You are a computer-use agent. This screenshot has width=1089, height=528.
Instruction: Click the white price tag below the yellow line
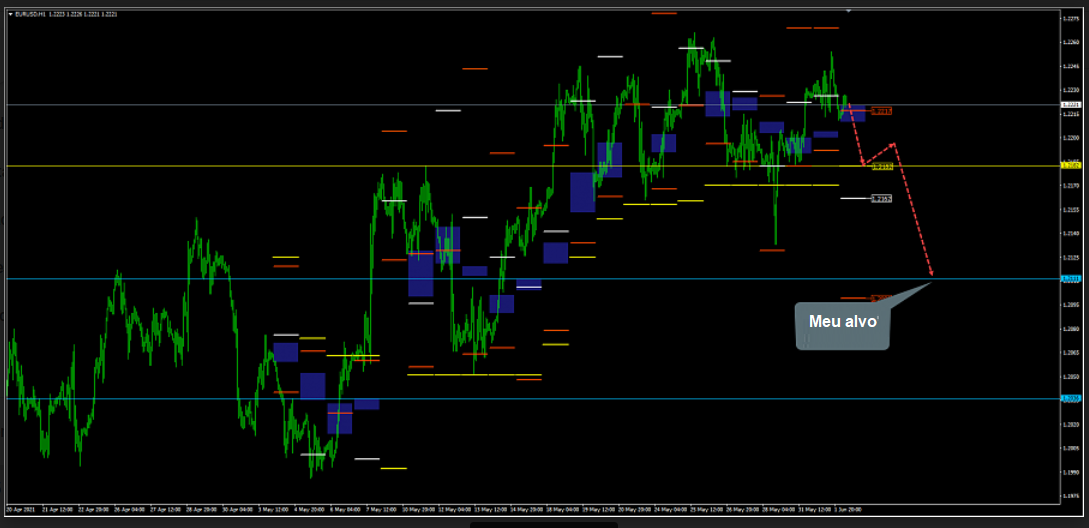[881, 198]
